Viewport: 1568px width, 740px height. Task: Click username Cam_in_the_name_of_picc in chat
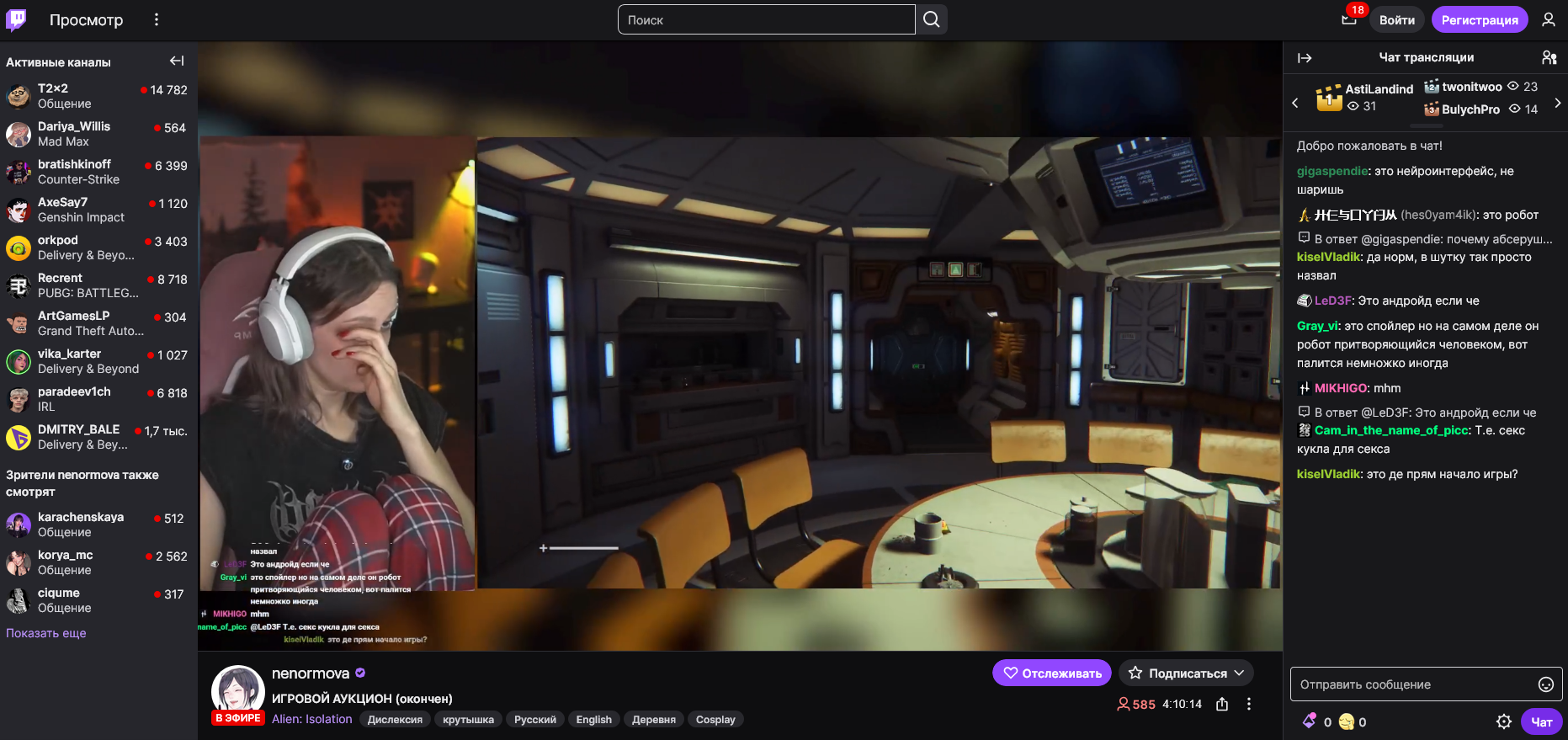(1391, 430)
